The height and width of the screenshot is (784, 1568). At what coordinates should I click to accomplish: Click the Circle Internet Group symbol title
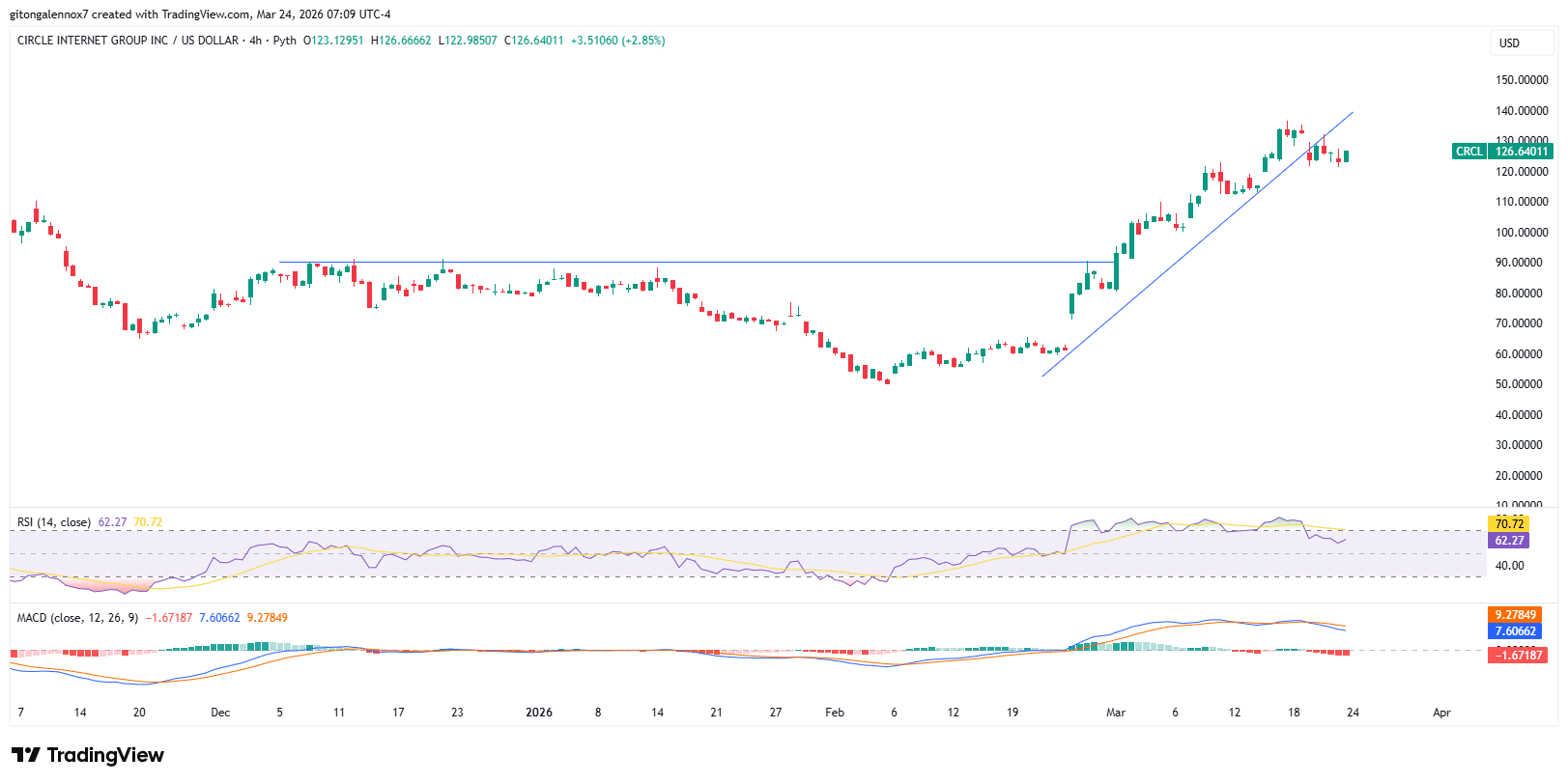coord(128,41)
